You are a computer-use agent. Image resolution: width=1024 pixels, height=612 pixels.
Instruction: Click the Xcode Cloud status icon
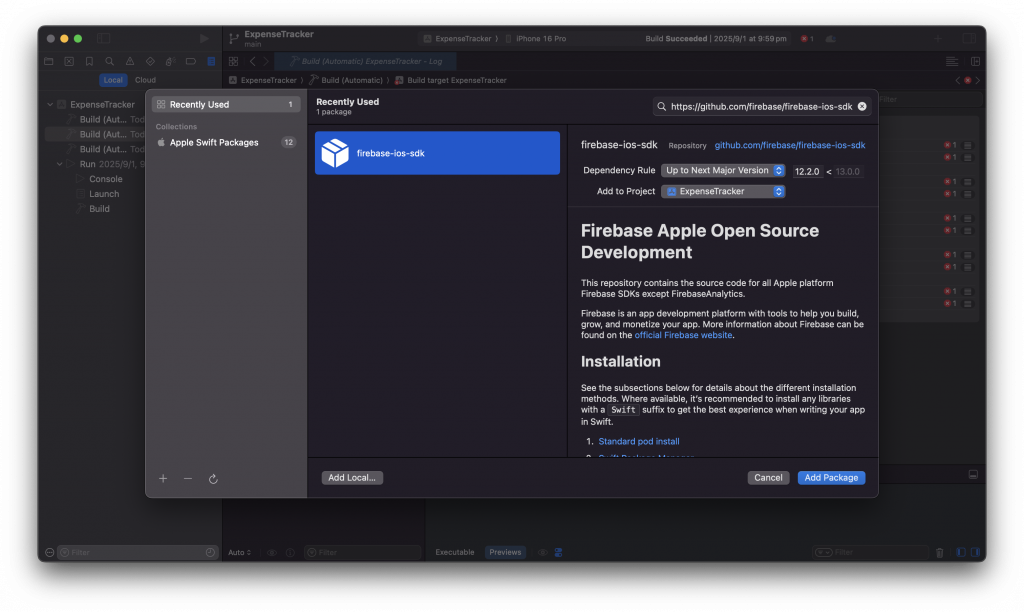coord(831,39)
